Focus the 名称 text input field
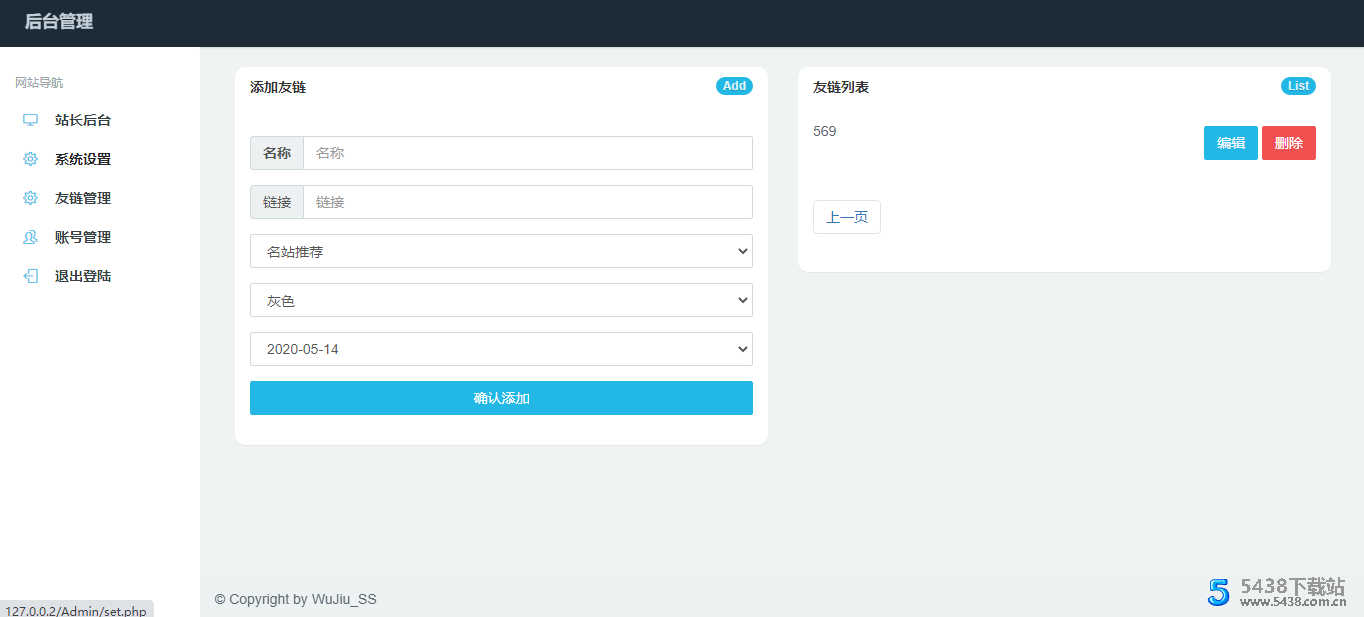 [x=527, y=153]
